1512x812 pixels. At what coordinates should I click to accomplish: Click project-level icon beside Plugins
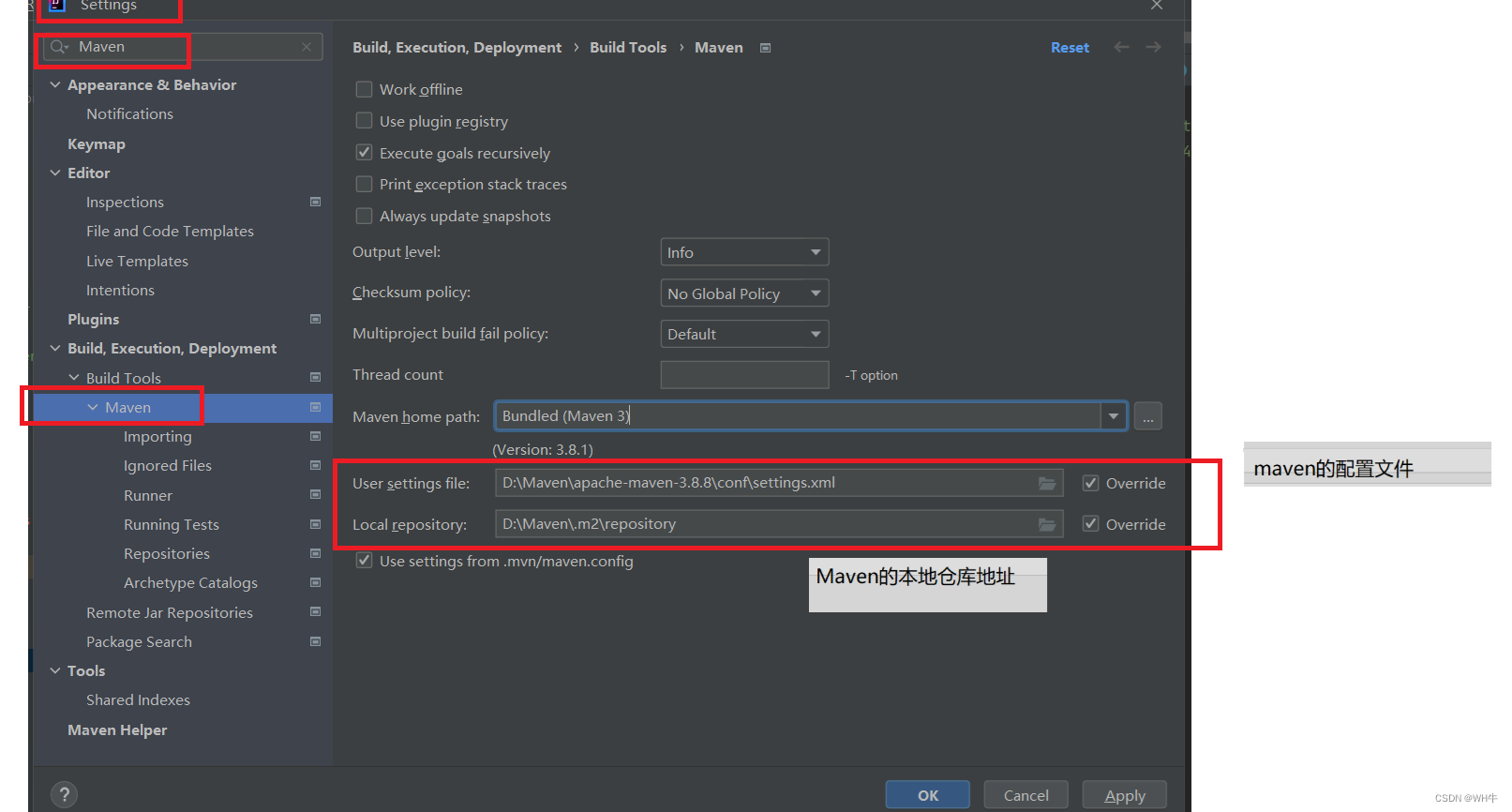(x=316, y=319)
